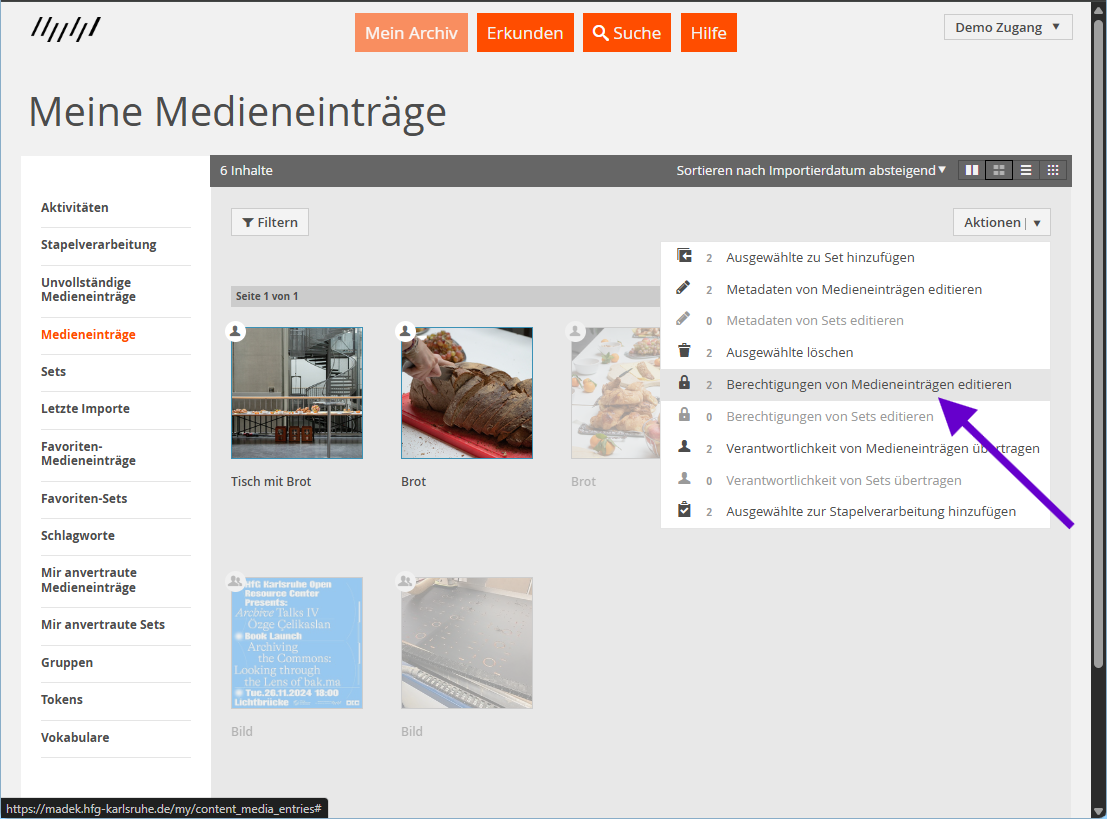
Task: Open the 'Erkunden' navigation item
Action: click(525, 32)
